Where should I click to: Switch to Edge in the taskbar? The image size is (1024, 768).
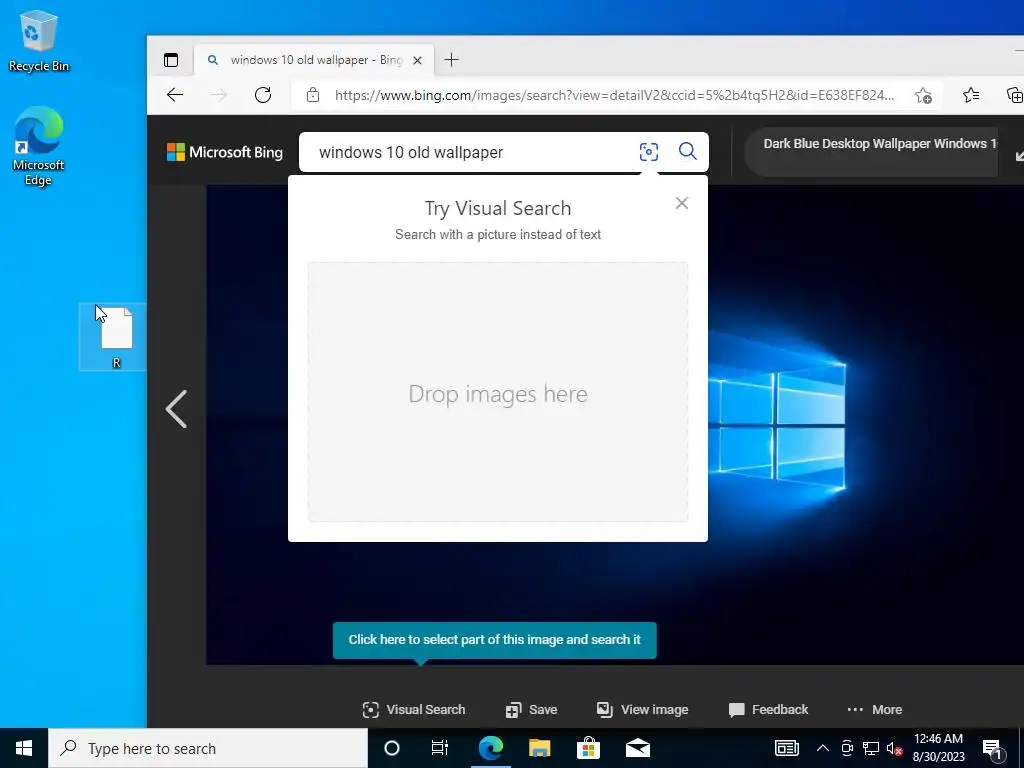(490, 748)
